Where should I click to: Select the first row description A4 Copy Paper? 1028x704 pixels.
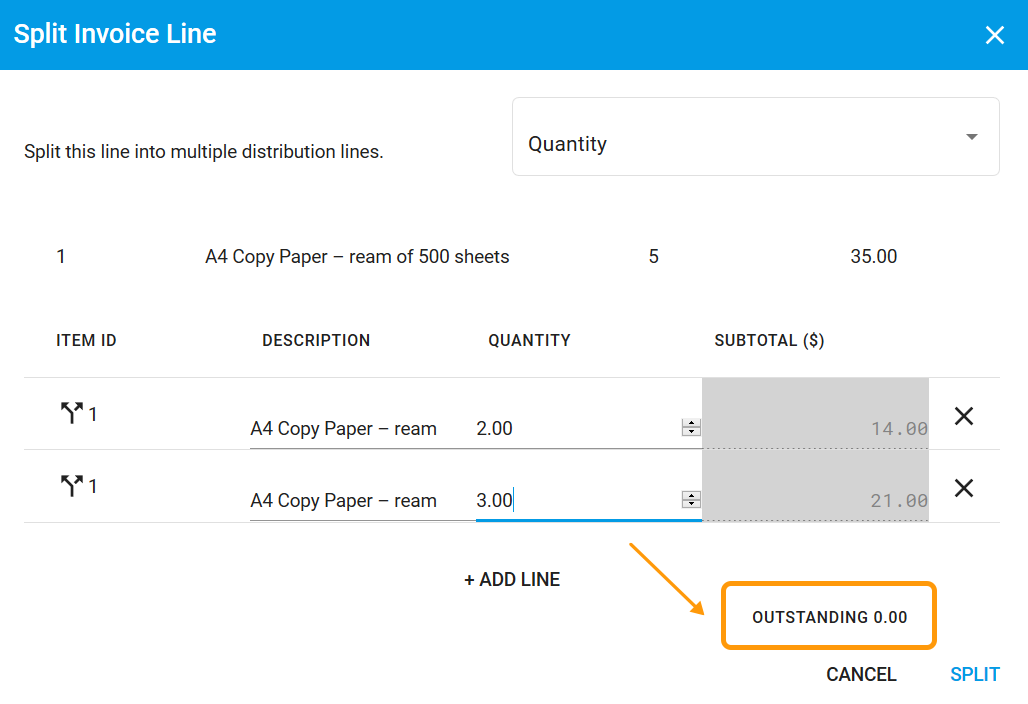[343, 428]
